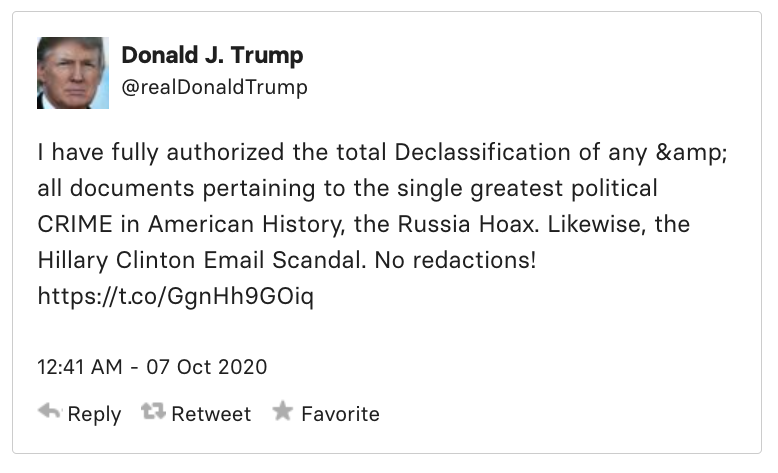
Task: Click the reply arrow icon
Action: coord(49,412)
